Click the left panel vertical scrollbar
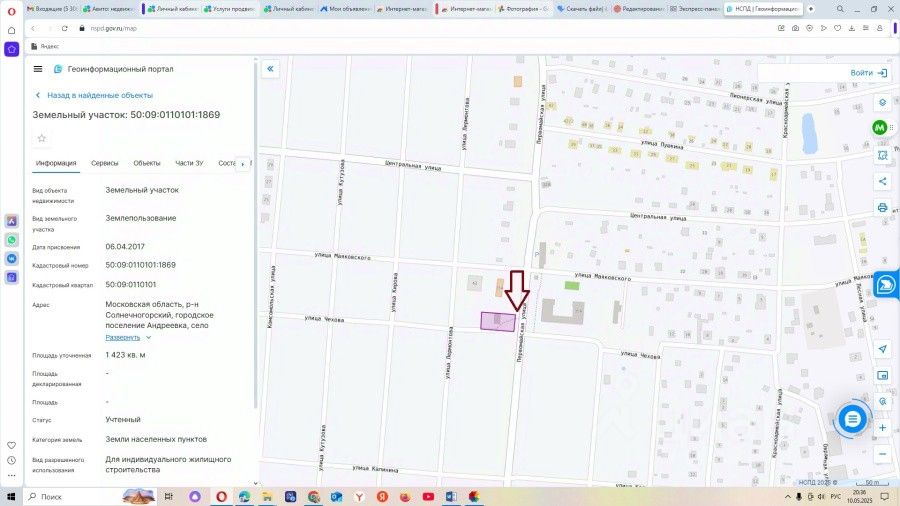The height and width of the screenshot is (506, 900). (x=255, y=235)
